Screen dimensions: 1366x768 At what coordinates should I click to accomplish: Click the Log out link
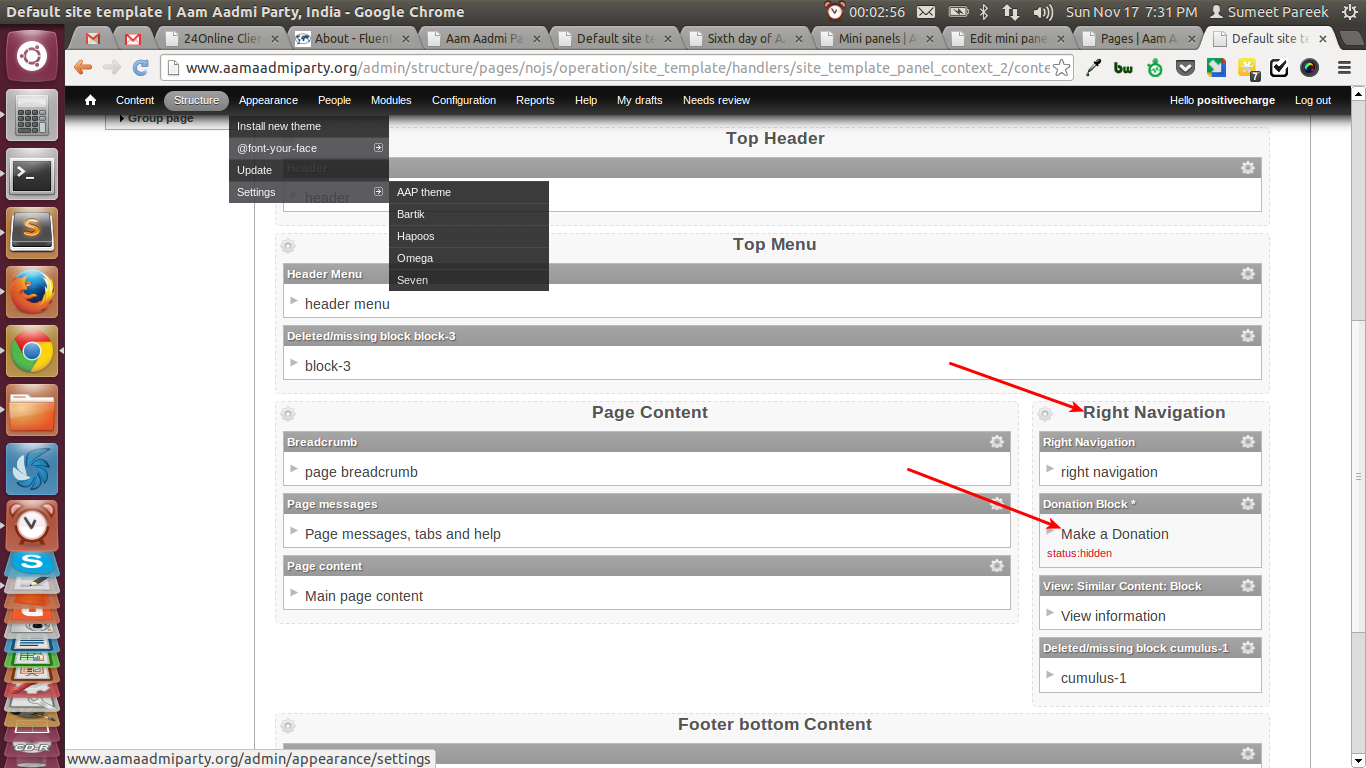pos(1313,100)
